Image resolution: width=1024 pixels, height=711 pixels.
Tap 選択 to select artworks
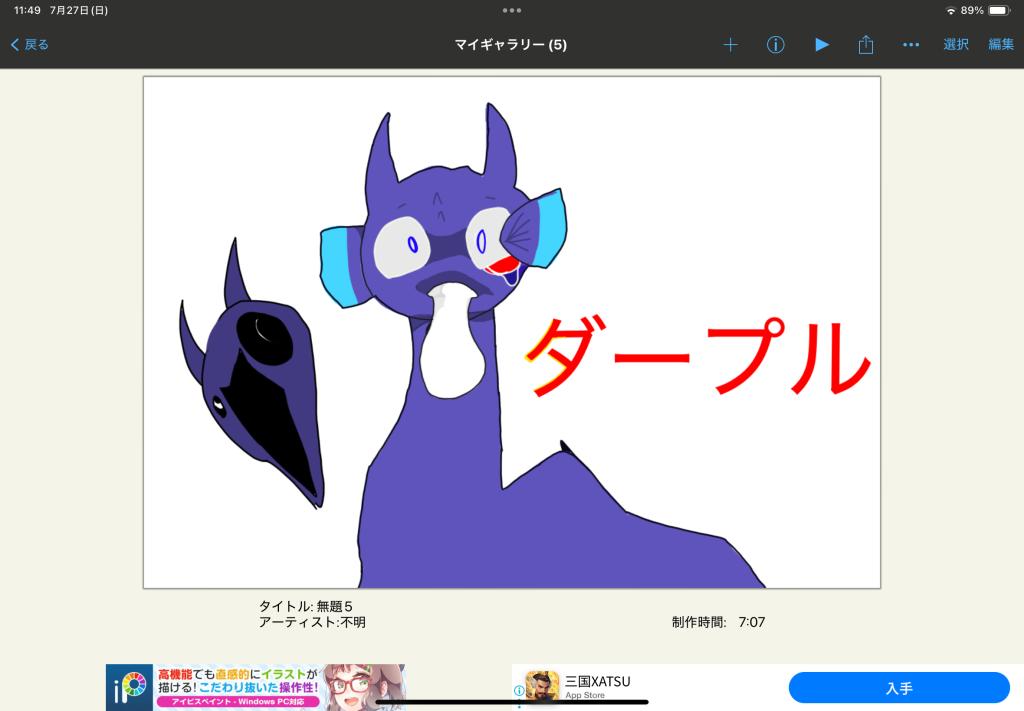click(956, 45)
